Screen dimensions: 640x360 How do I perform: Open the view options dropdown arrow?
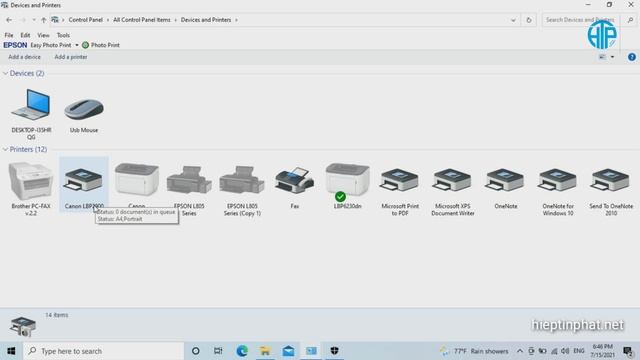point(612,57)
